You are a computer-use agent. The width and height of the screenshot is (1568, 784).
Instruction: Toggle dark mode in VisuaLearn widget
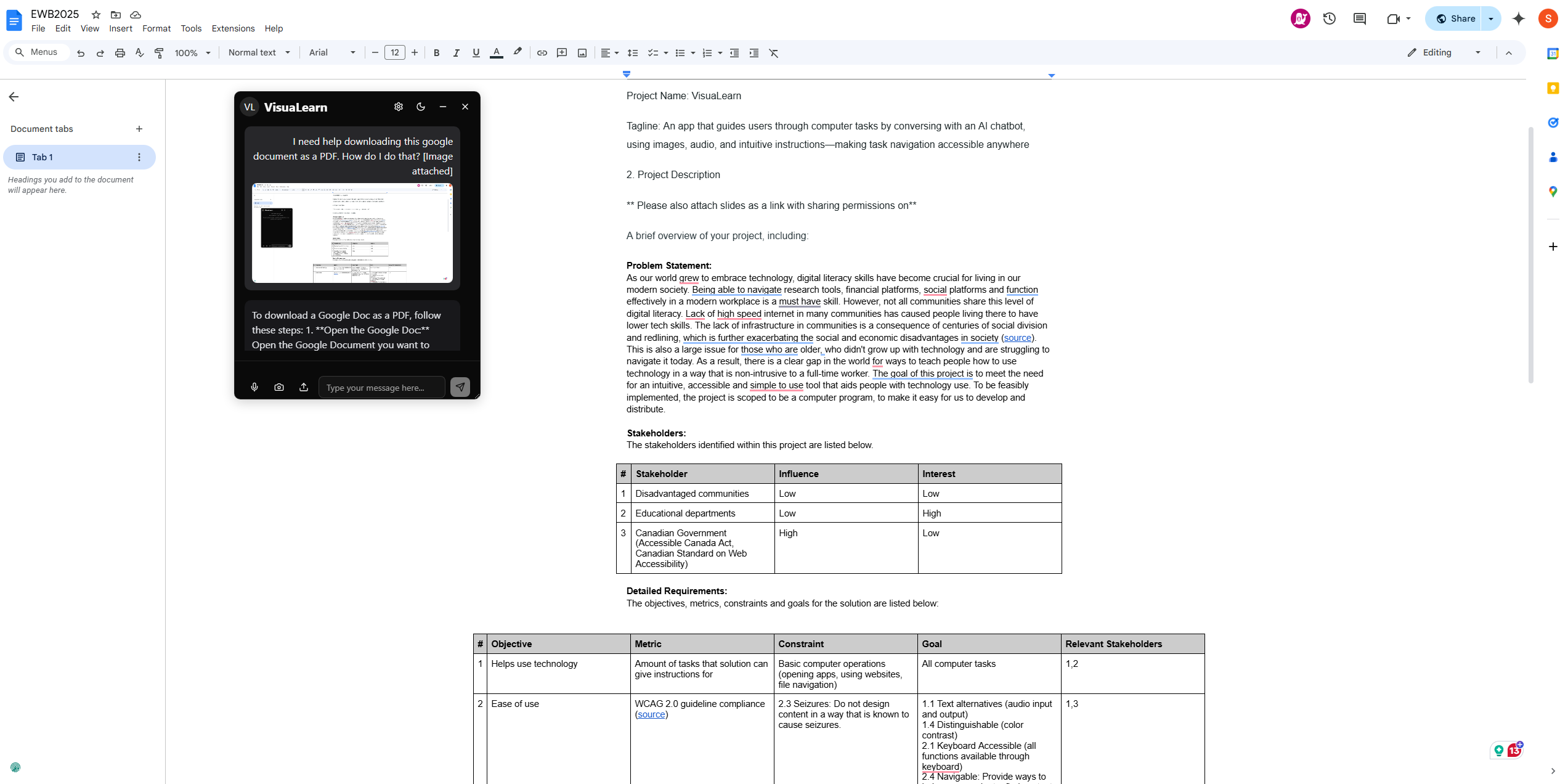(x=421, y=107)
